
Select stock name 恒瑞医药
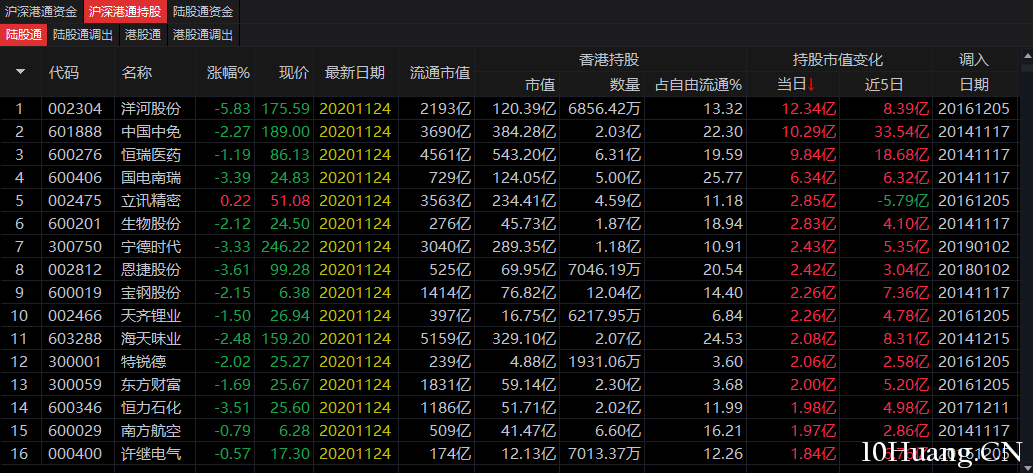[151, 155]
